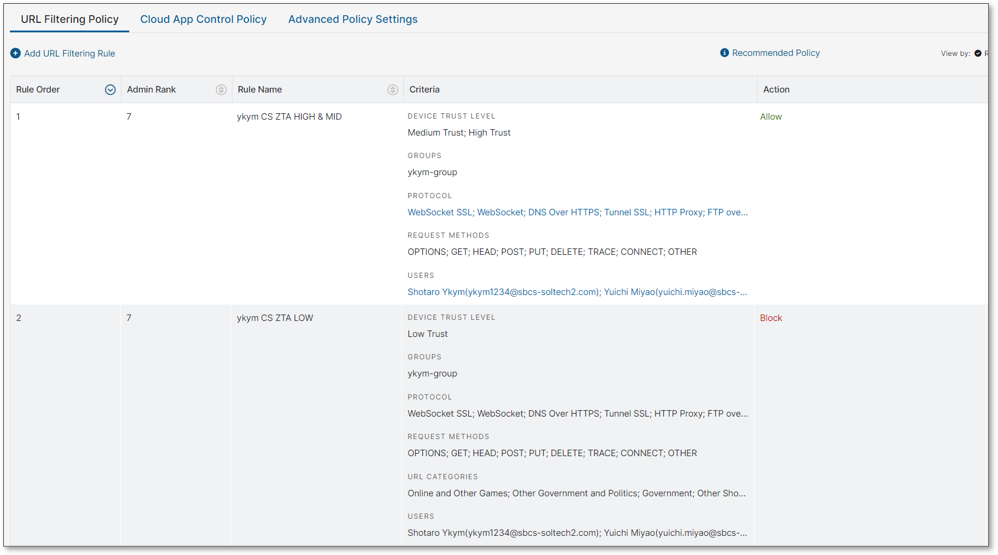Click admin rank 7 in rule 1

click(x=129, y=116)
